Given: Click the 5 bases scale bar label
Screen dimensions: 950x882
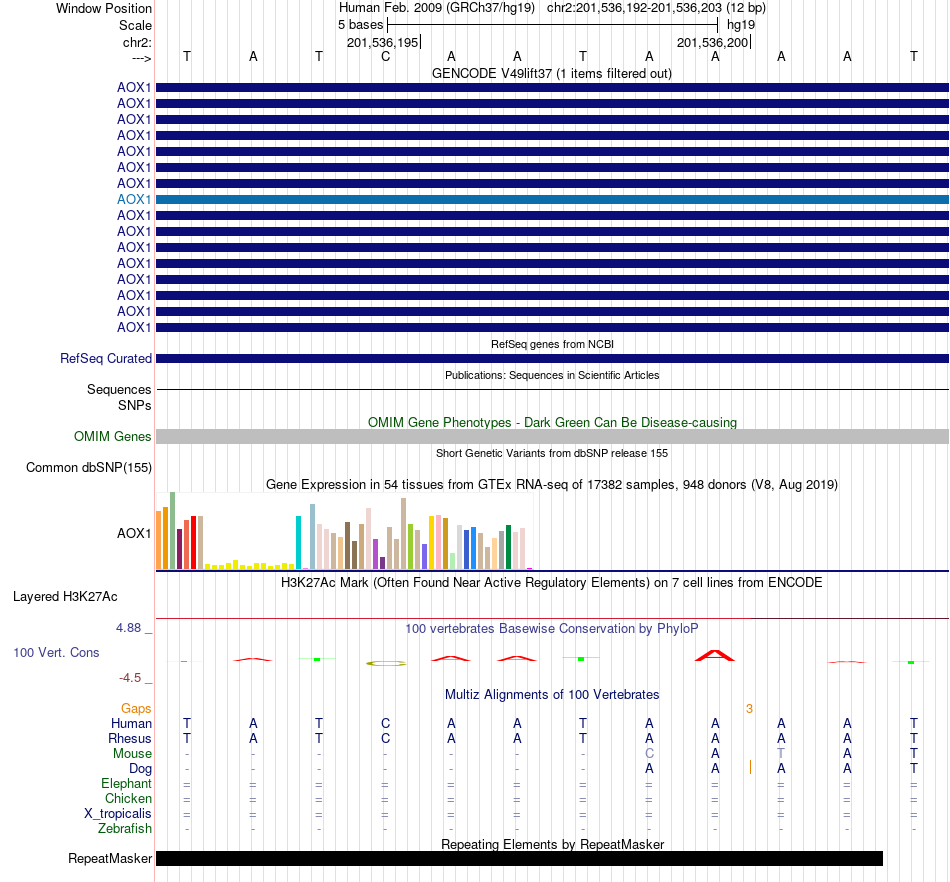Looking at the screenshot, I should click(360, 25).
